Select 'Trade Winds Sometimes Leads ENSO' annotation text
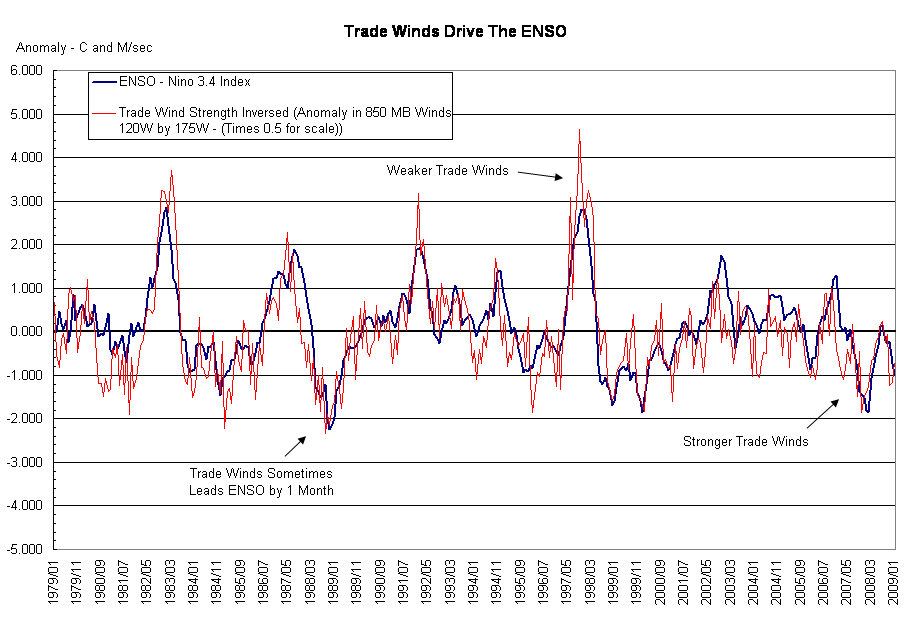This screenshot has height=623, width=911. pyautogui.click(x=261, y=481)
